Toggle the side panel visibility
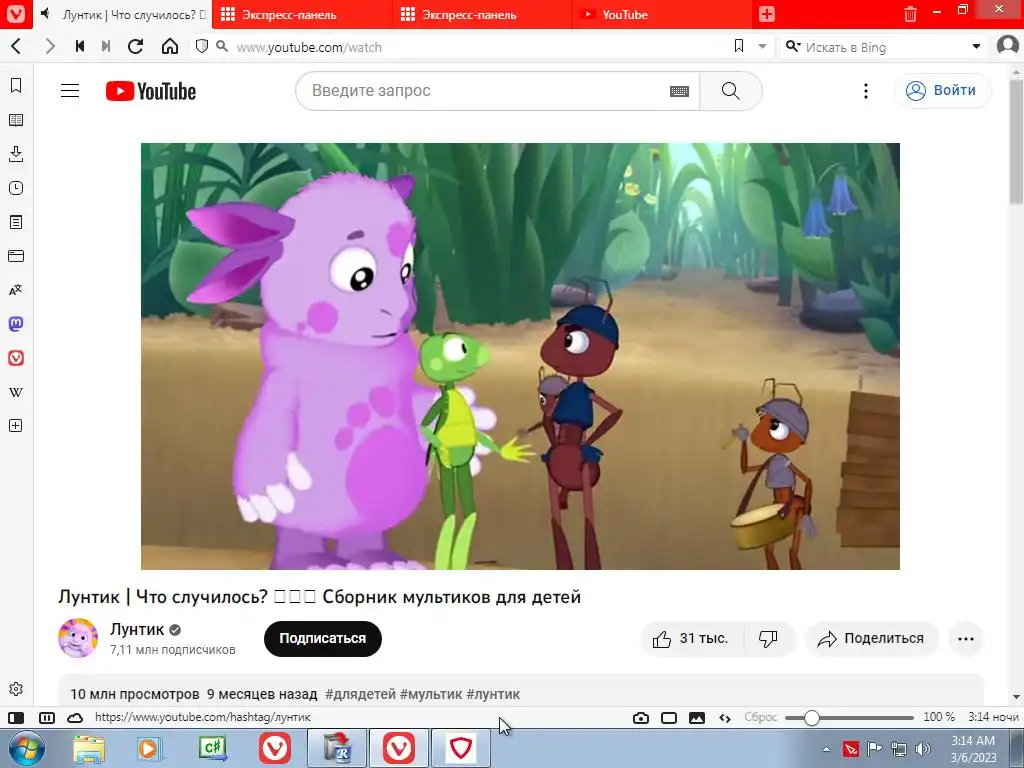Screen dimensions: 1024x768 coord(16,718)
